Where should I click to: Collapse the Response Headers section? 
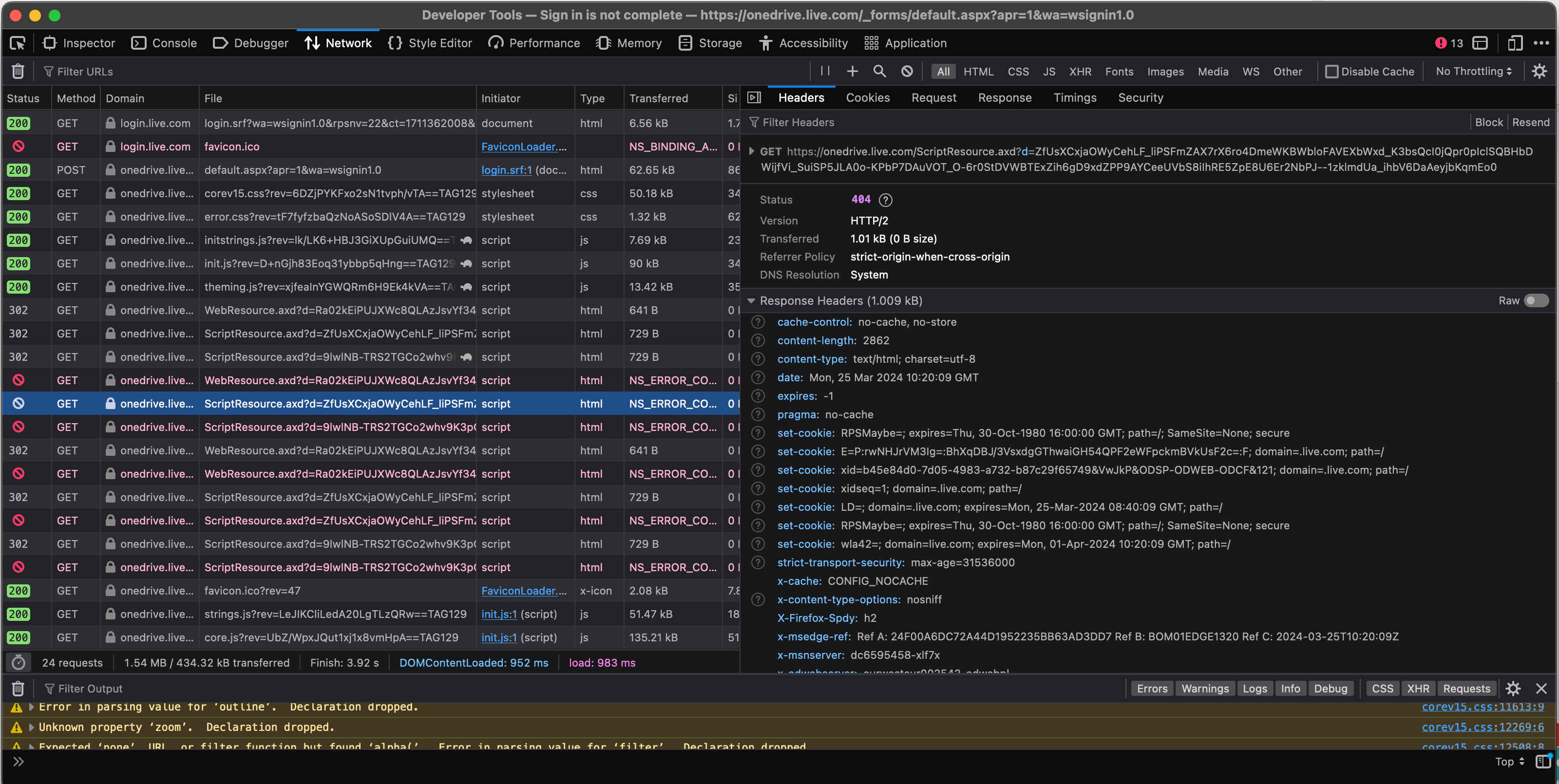(x=751, y=300)
